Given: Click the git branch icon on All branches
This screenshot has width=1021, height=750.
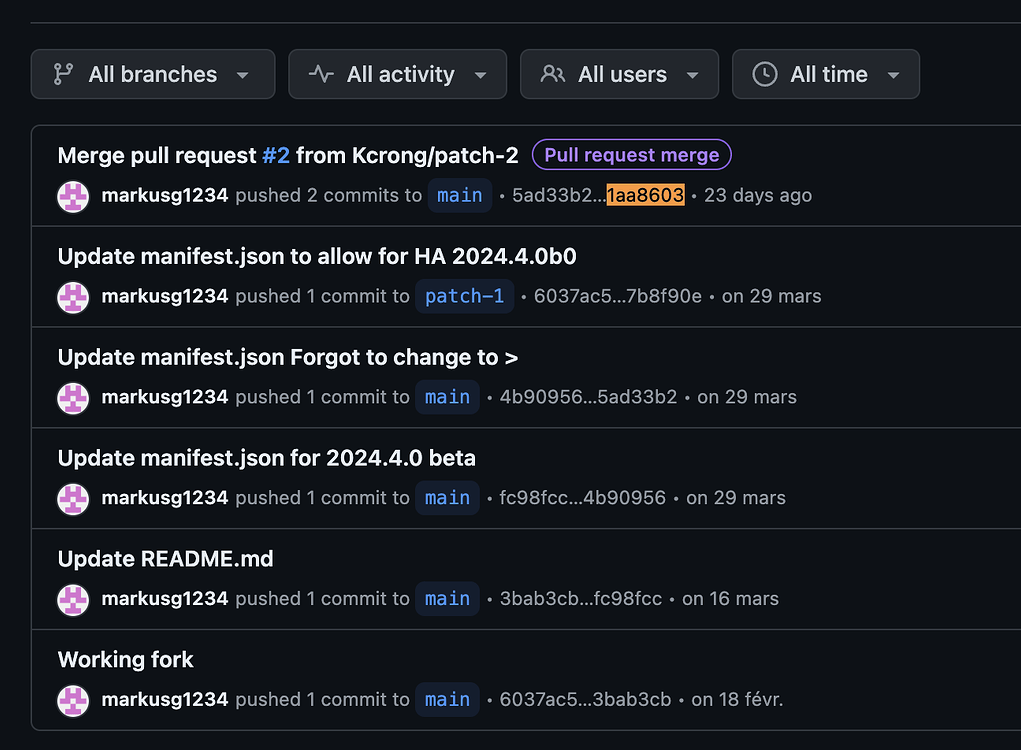Looking at the screenshot, I should [x=63, y=74].
